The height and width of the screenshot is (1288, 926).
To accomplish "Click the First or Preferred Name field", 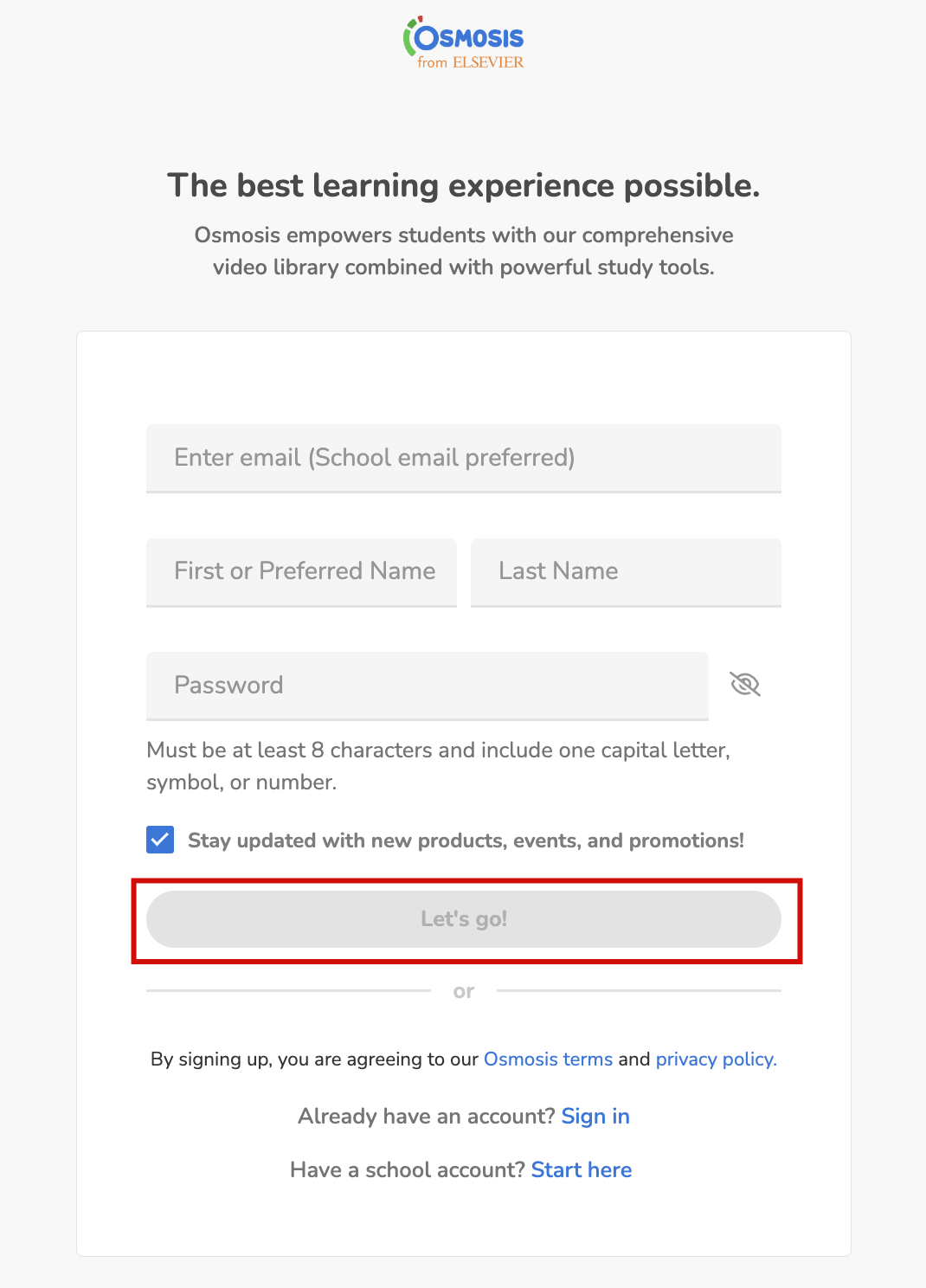I will point(301,571).
